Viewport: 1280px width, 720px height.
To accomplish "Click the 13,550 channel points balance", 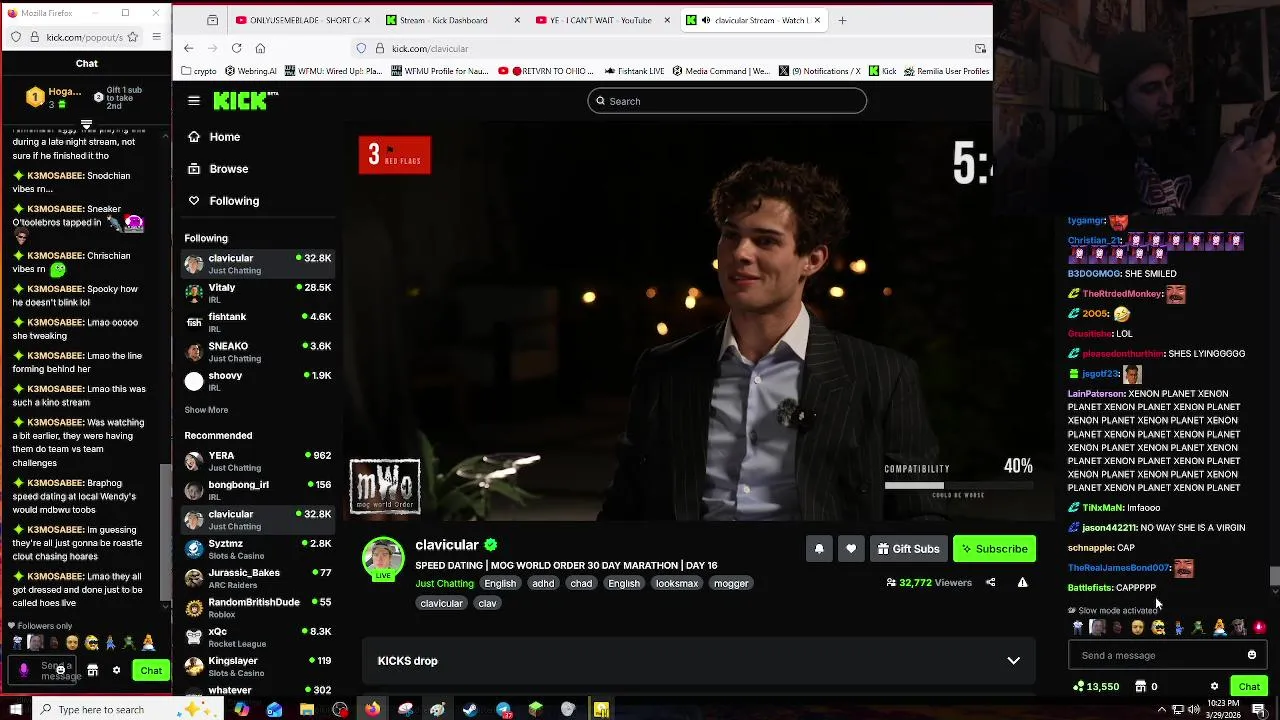I will (x=1096, y=686).
